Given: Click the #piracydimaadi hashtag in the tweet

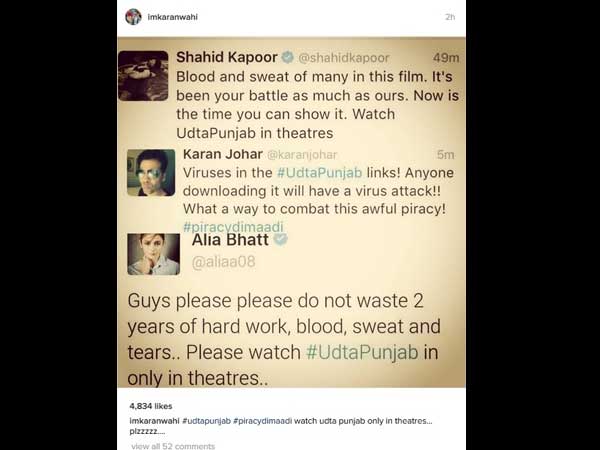Looking at the screenshot, I should (233, 227).
